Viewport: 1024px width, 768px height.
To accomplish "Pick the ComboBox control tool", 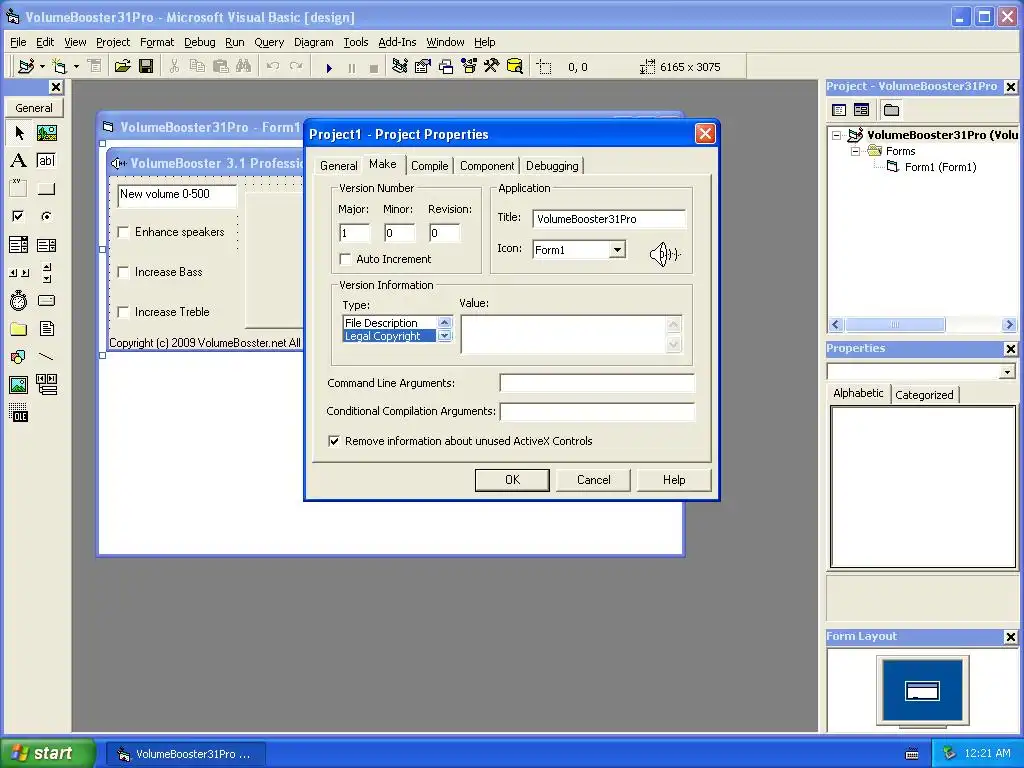I will click(x=19, y=245).
